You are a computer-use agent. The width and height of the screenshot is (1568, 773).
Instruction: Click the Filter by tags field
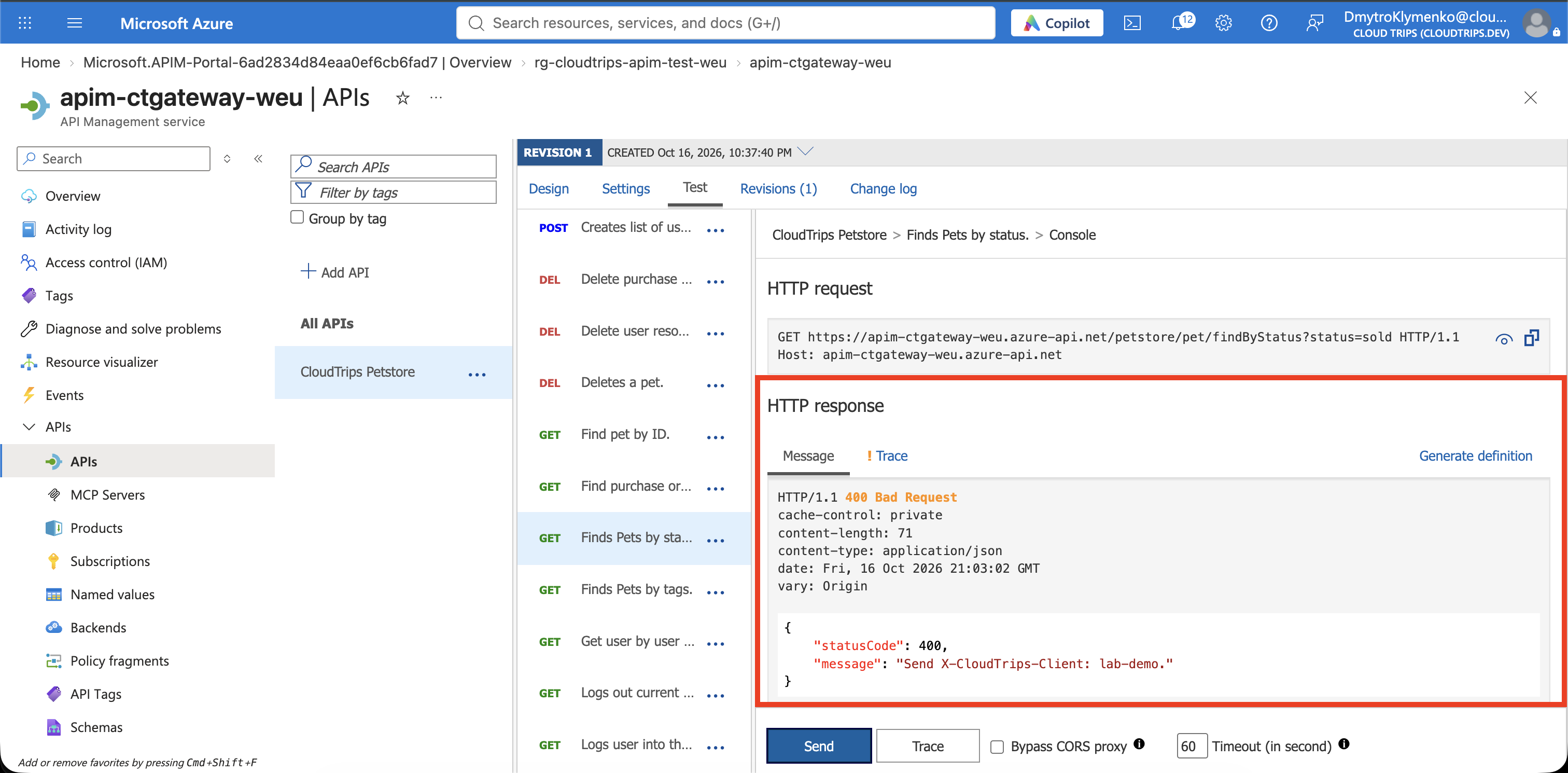click(x=393, y=192)
